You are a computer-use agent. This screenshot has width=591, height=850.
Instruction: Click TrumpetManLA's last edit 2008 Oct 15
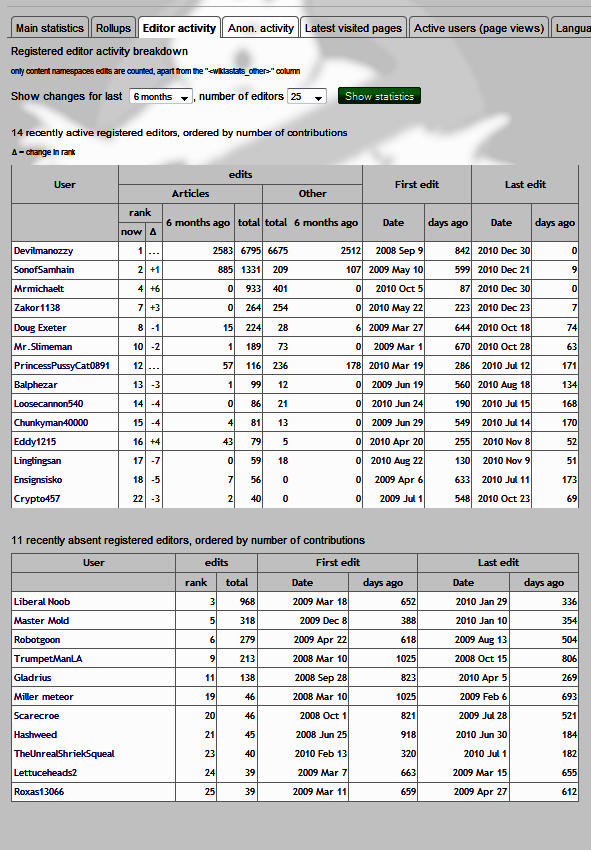point(481,659)
